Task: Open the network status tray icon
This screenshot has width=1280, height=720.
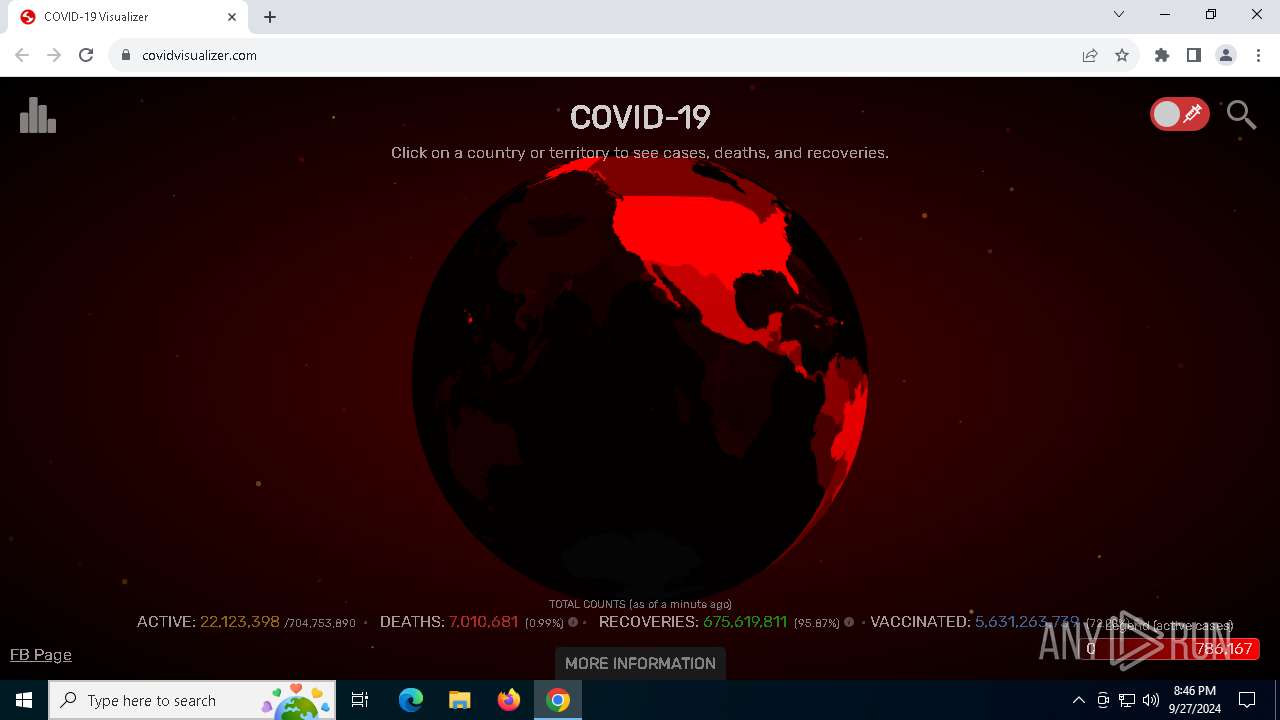Action: click(x=1127, y=700)
